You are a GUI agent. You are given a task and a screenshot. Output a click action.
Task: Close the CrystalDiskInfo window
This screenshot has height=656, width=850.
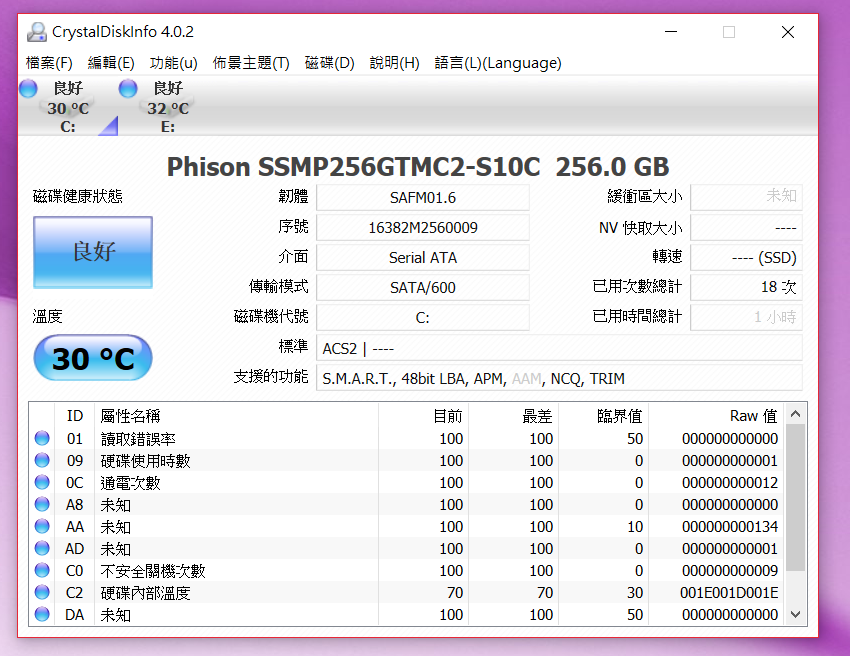coord(788,32)
